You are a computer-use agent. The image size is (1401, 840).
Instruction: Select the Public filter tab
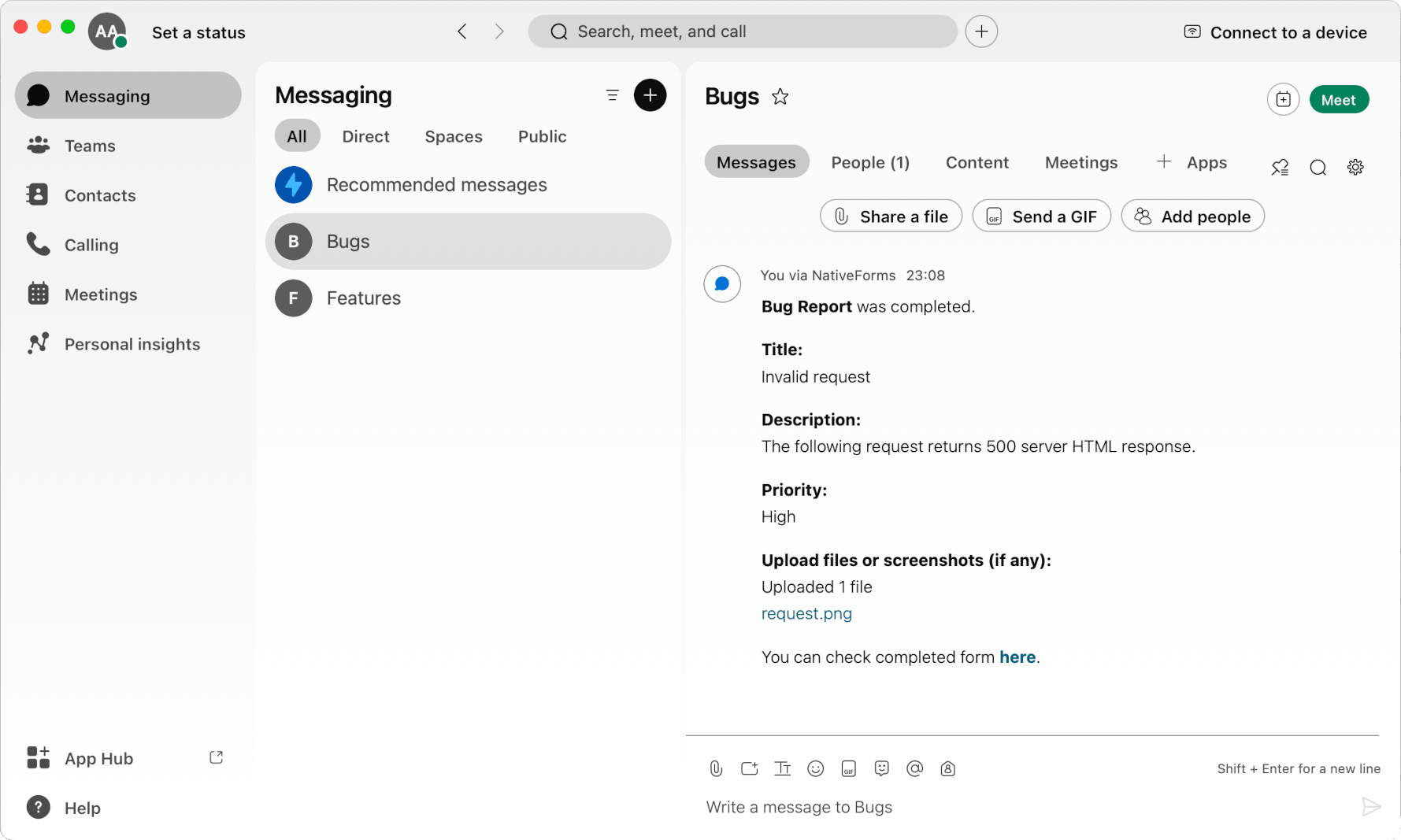coord(542,136)
